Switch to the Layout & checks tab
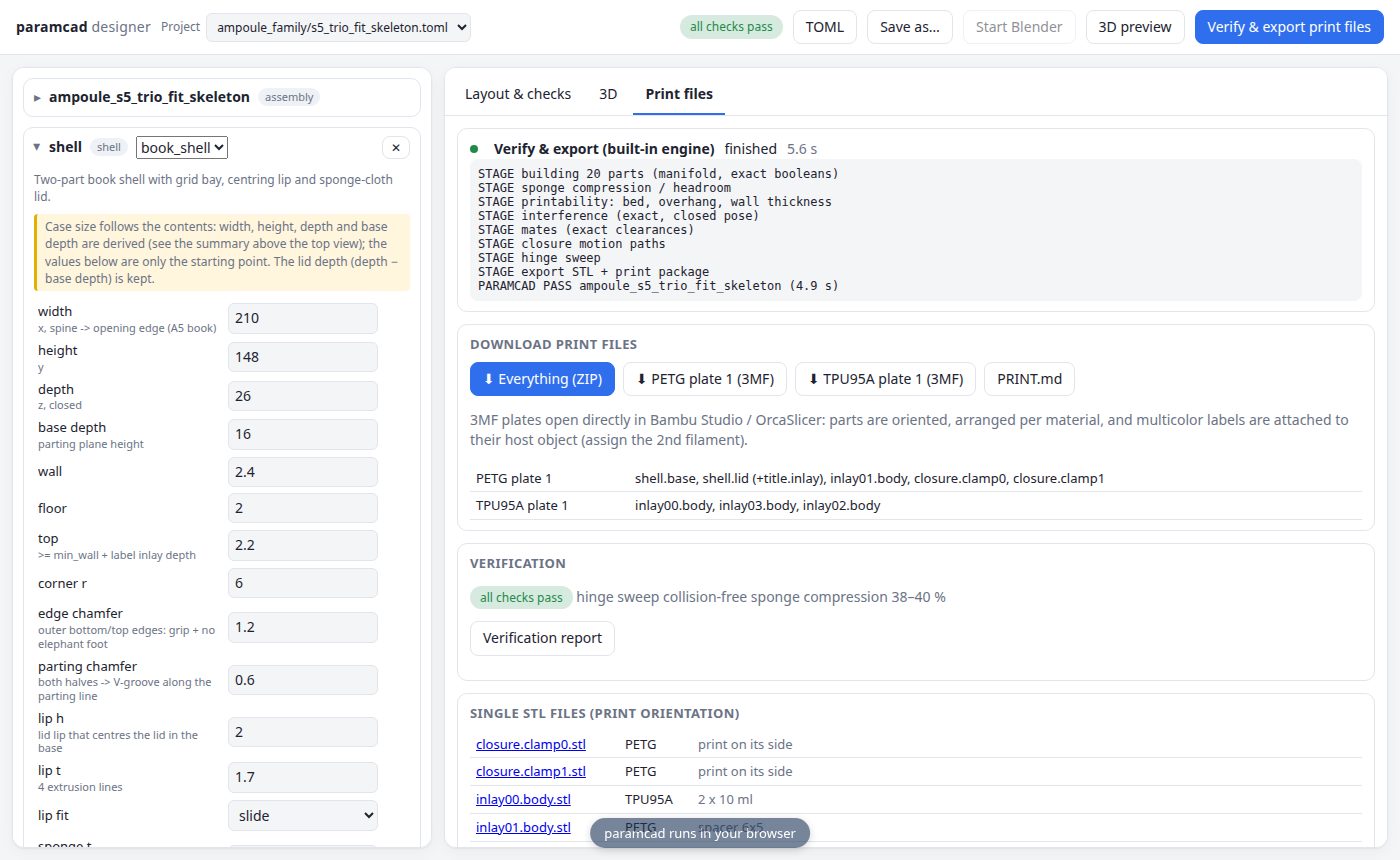The height and width of the screenshot is (860, 1400). 518,94
